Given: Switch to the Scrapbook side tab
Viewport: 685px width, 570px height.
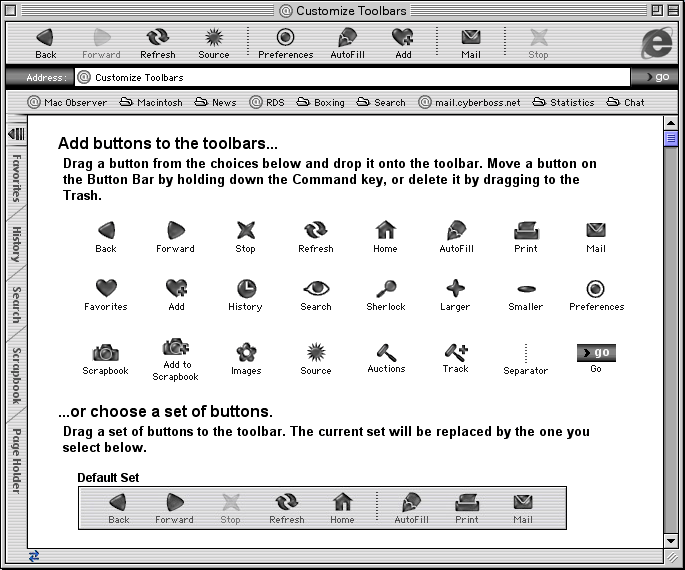Looking at the screenshot, I should click(16, 375).
